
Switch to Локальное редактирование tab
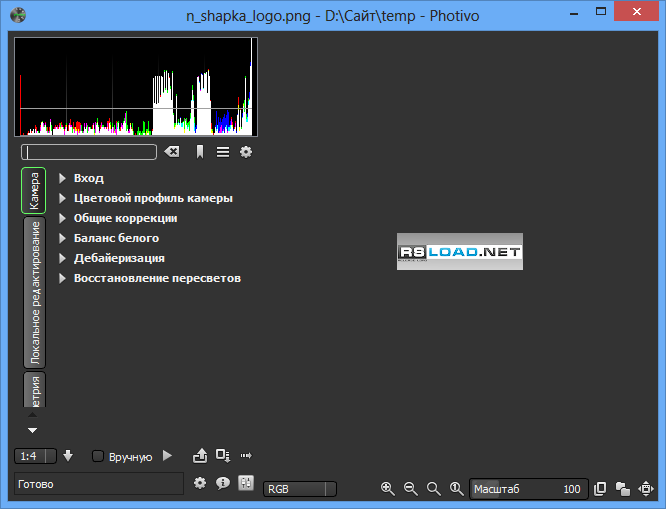coord(34,292)
